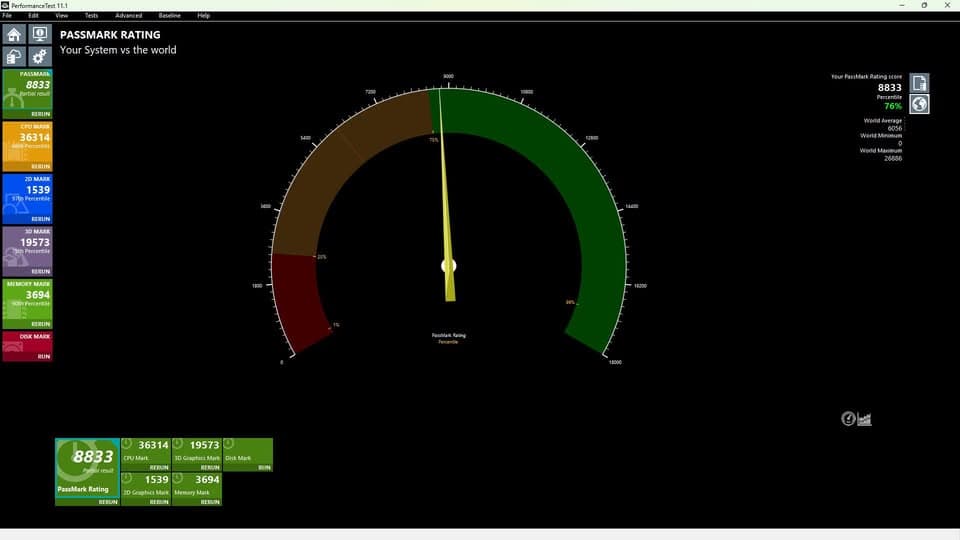Click the Your System vs the world subtitle

(x=118, y=50)
